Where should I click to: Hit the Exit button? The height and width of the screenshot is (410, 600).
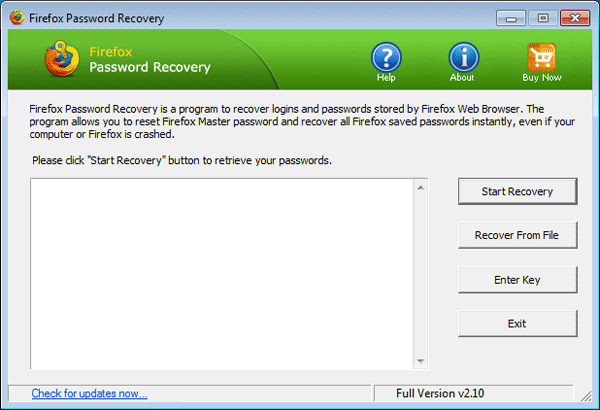click(517, 323)
